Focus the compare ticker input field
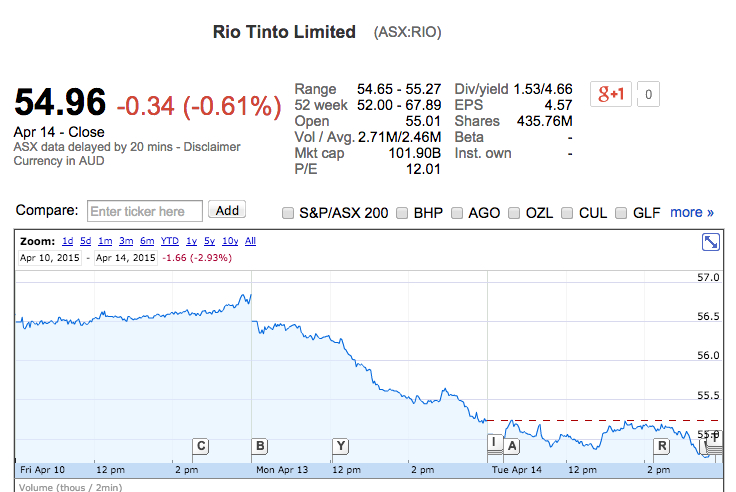736x492 pixels. click(x=145, y=211)
